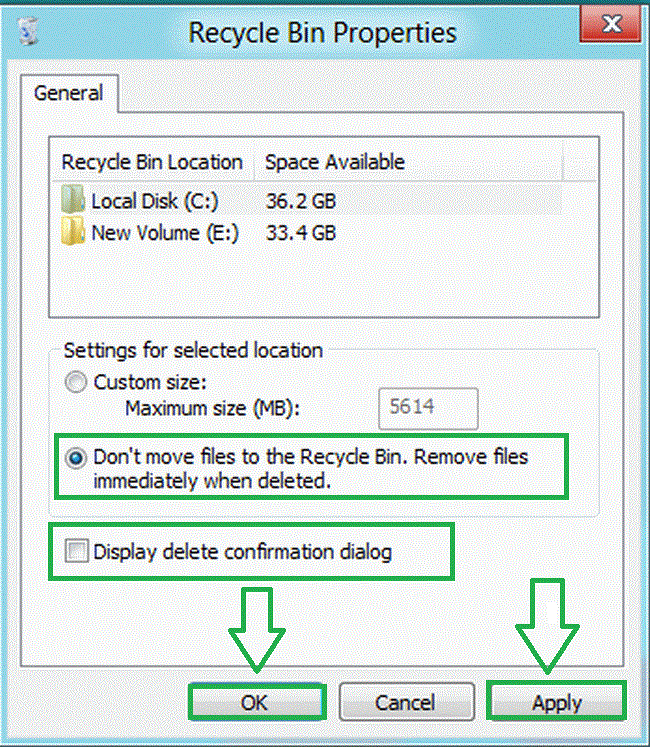Enable Display delete confirmation dialog checkbox
The height and width of the screenshot is (747, 650).
pyautogui.click(x=76, y=551)
